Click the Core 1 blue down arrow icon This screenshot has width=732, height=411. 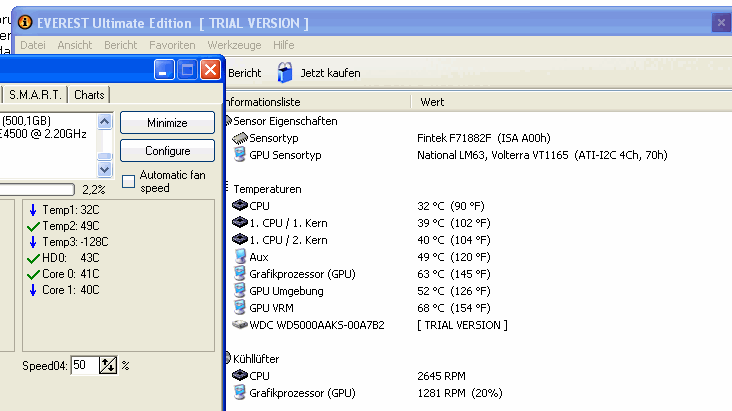click(x=33, y=290)
